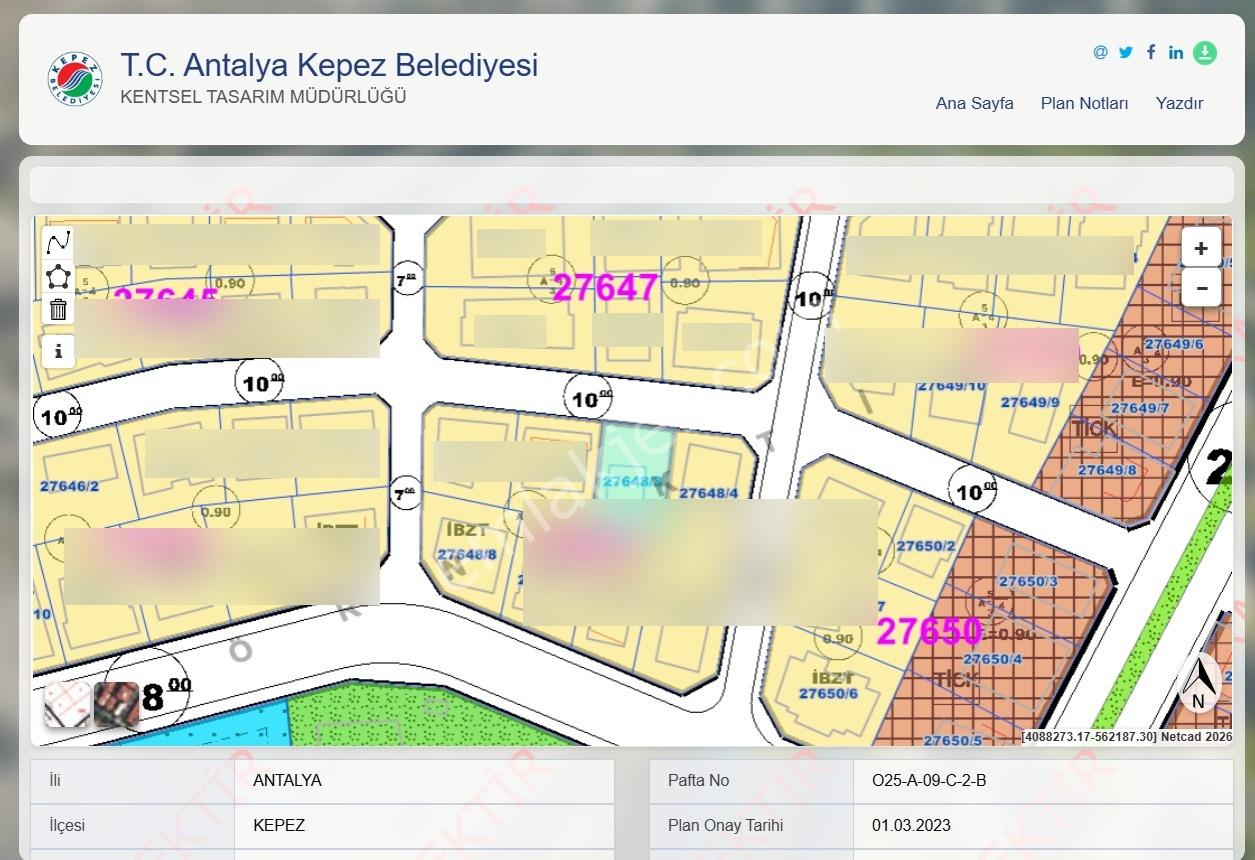Click the green download icon
Screen dimensions: 1255x860
coord(1205,53)
